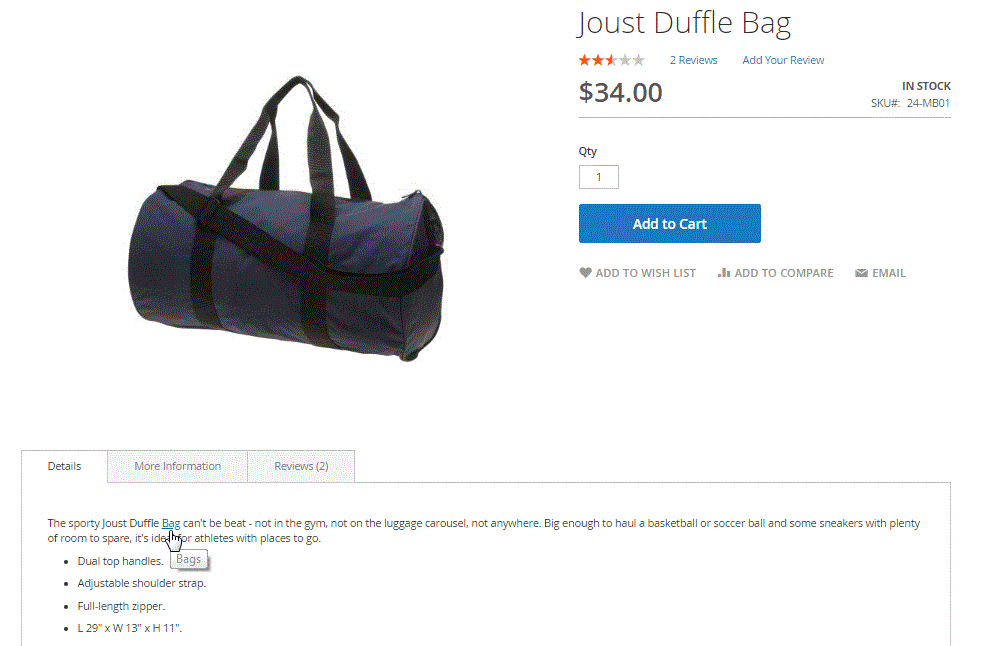985x646 pixels.
Task: Click the SKU 24-MB01 text
Action: click(x=910, y=103)
